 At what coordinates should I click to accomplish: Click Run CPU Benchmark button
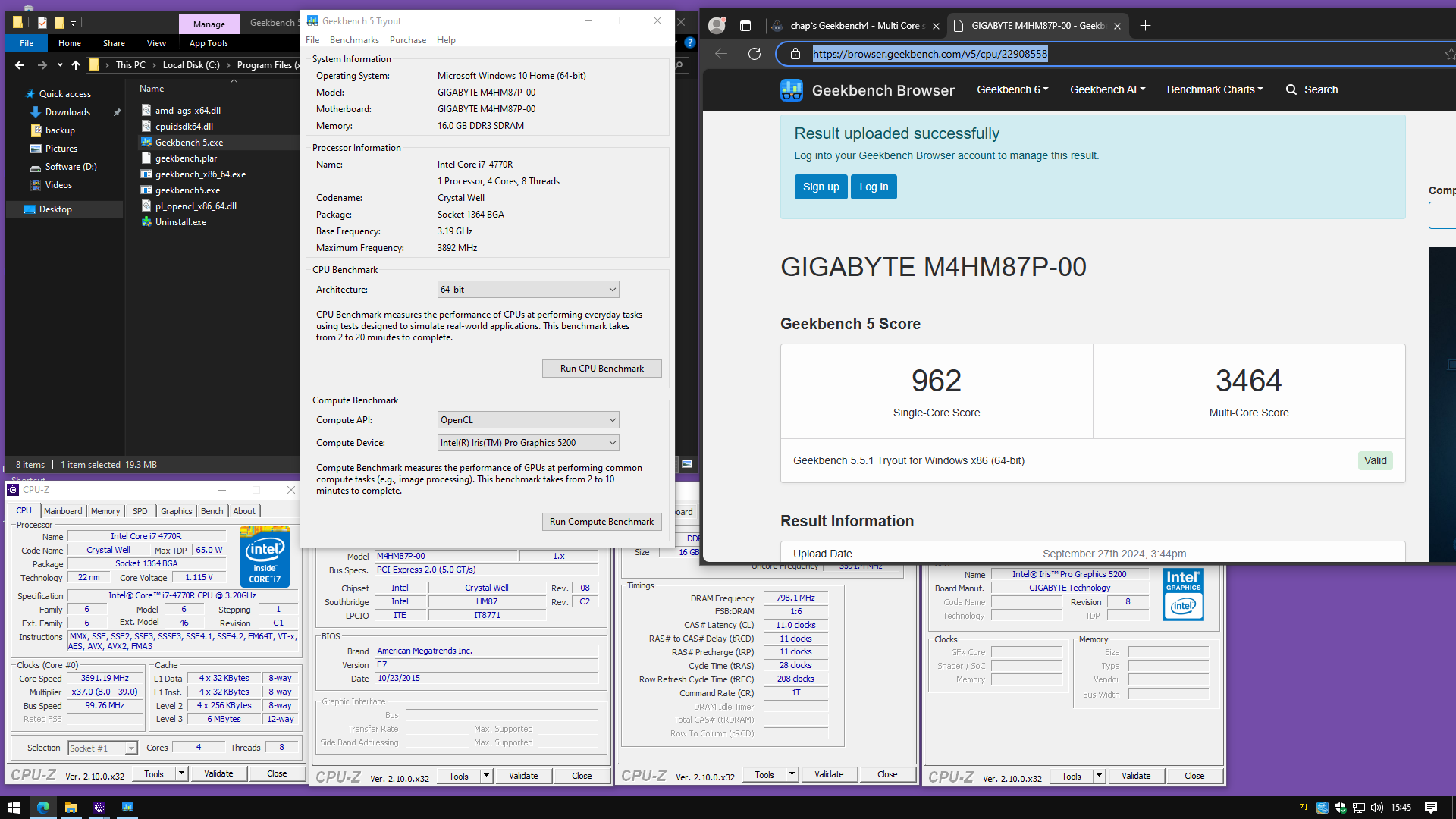point(602,369)
